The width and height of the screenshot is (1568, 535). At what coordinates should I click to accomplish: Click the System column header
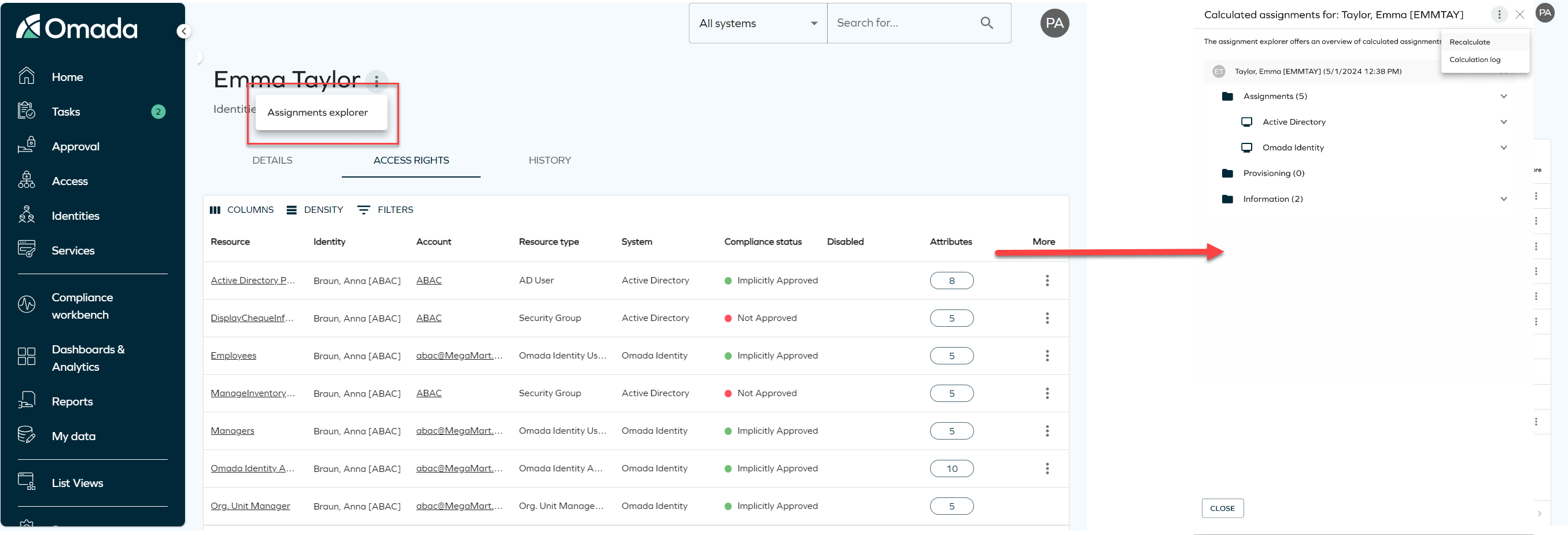pos(637,242)
